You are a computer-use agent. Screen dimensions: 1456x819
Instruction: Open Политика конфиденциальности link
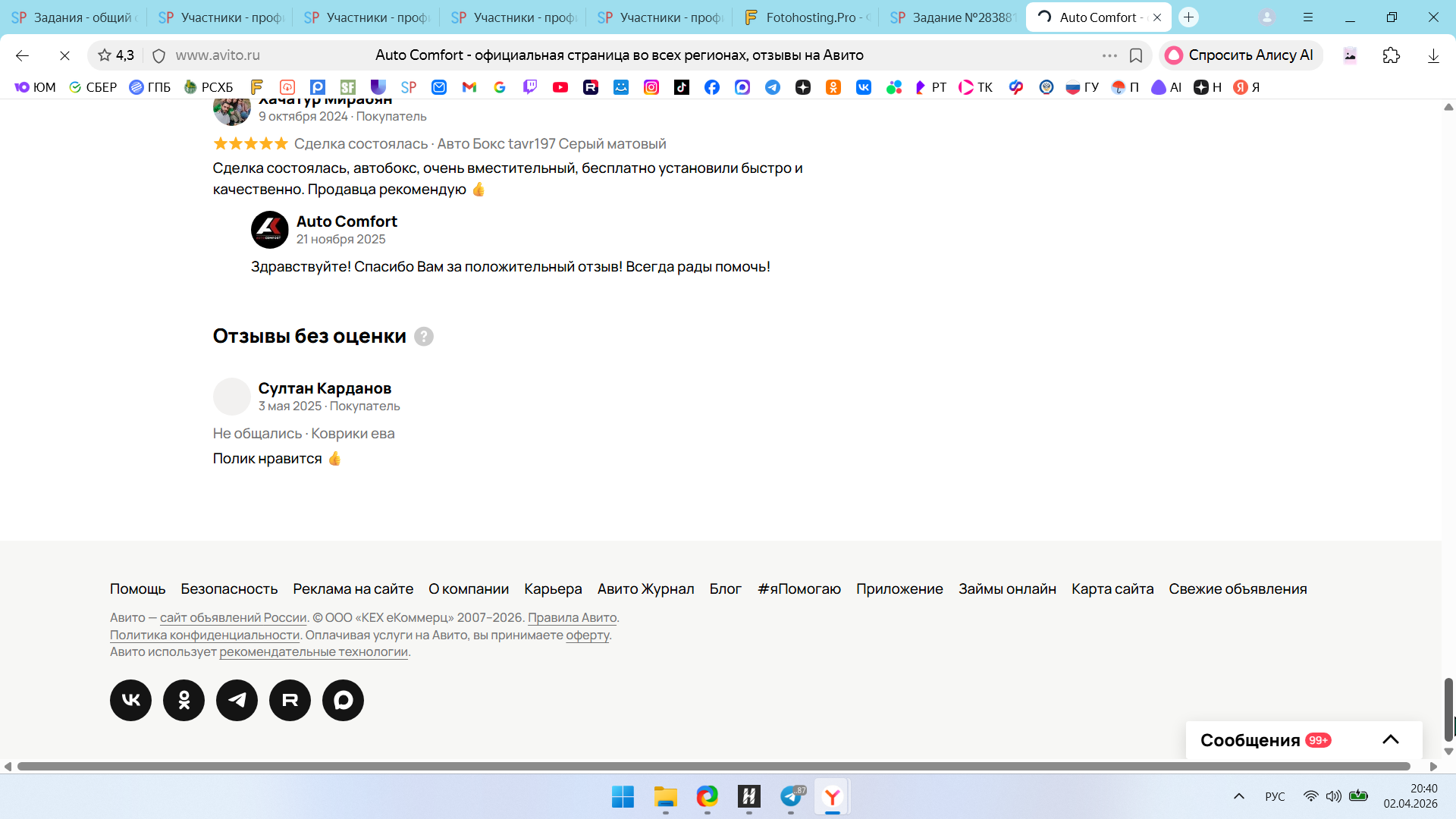click(205, 635)
